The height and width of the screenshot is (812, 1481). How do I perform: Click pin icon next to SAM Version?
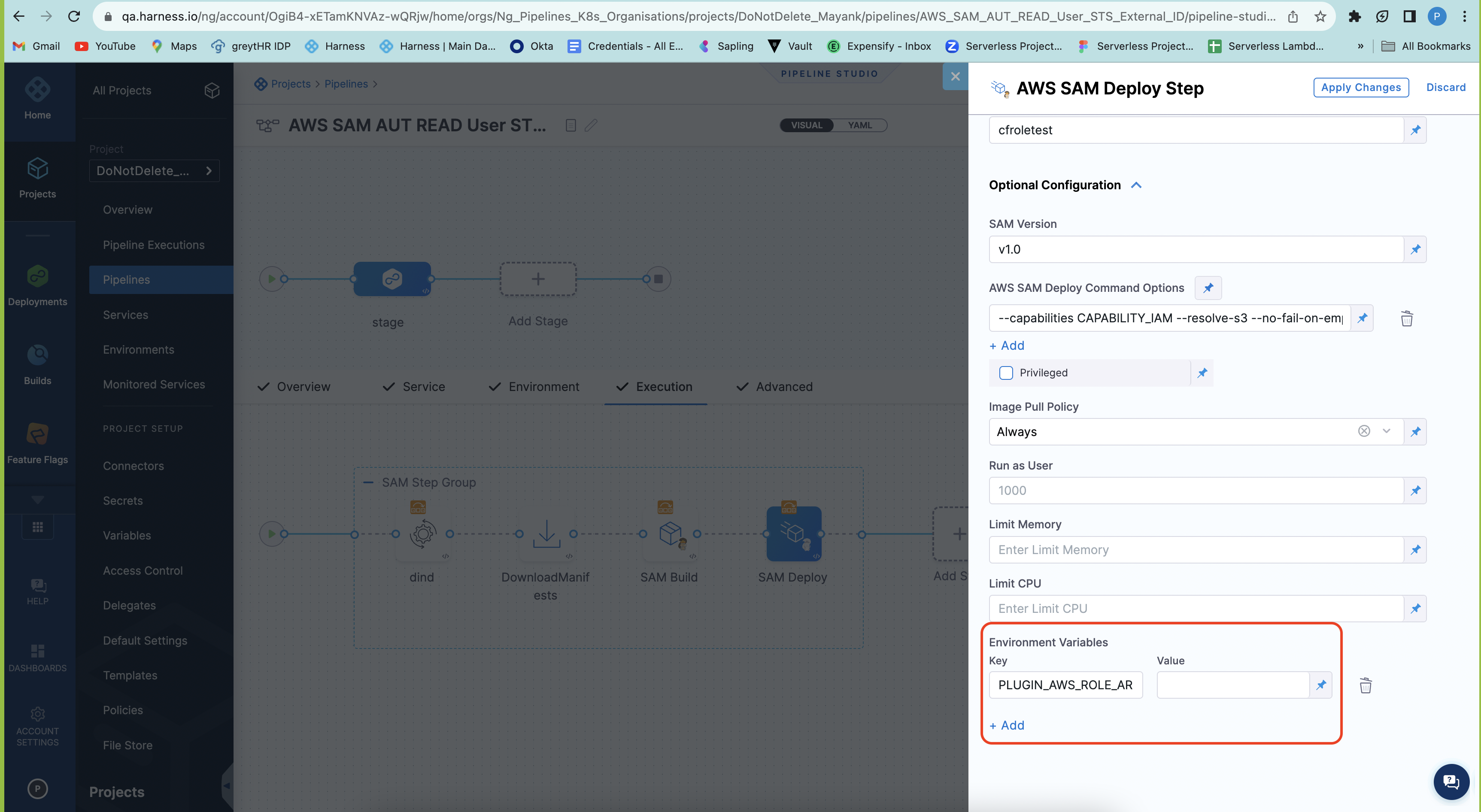(1415, 249)
